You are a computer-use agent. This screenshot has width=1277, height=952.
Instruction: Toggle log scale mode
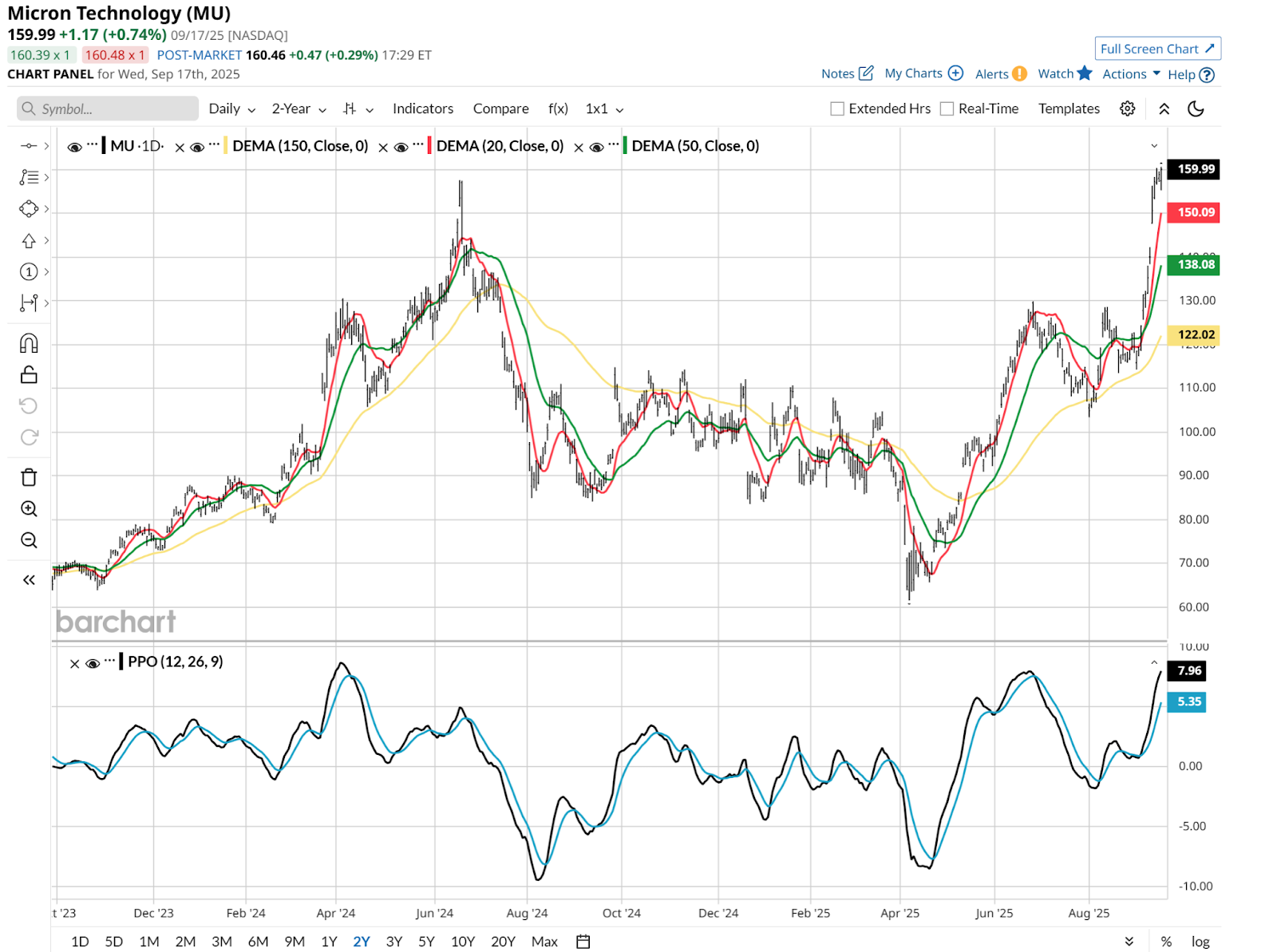click(x=1200, y=942)
